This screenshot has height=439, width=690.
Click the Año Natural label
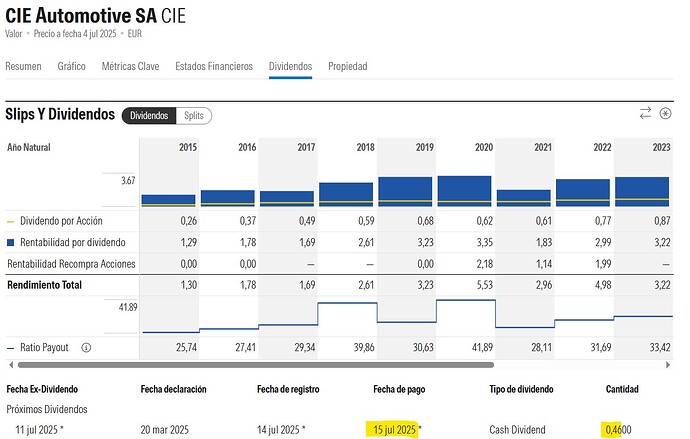[x=29, y=147]
